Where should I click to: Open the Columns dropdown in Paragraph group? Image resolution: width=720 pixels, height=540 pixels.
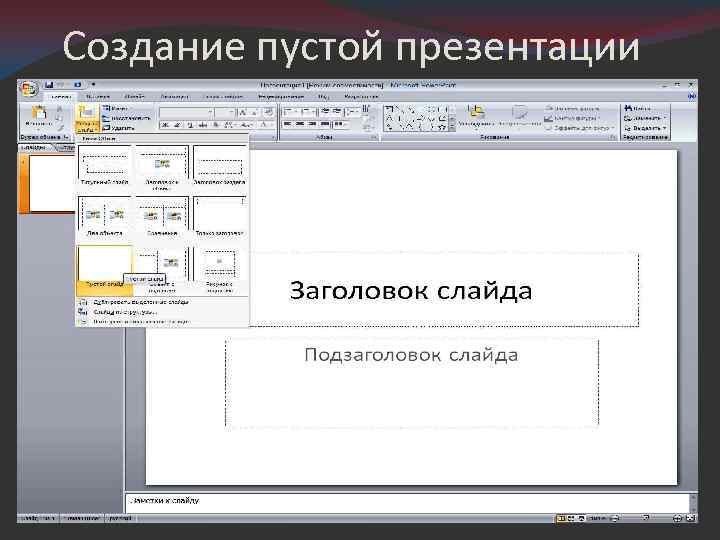coord(340,124)
